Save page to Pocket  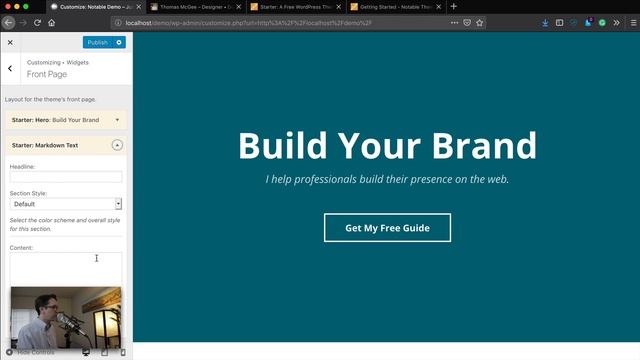(467, 23)
